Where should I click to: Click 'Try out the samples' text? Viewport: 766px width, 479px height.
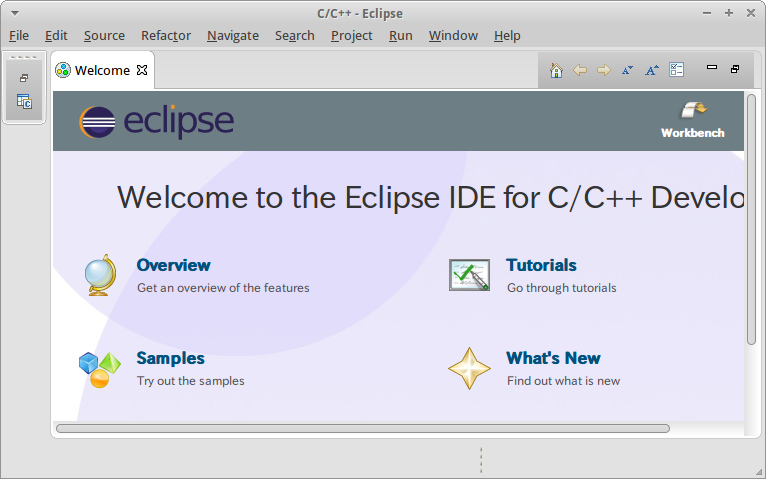click(x=191, y=381)
